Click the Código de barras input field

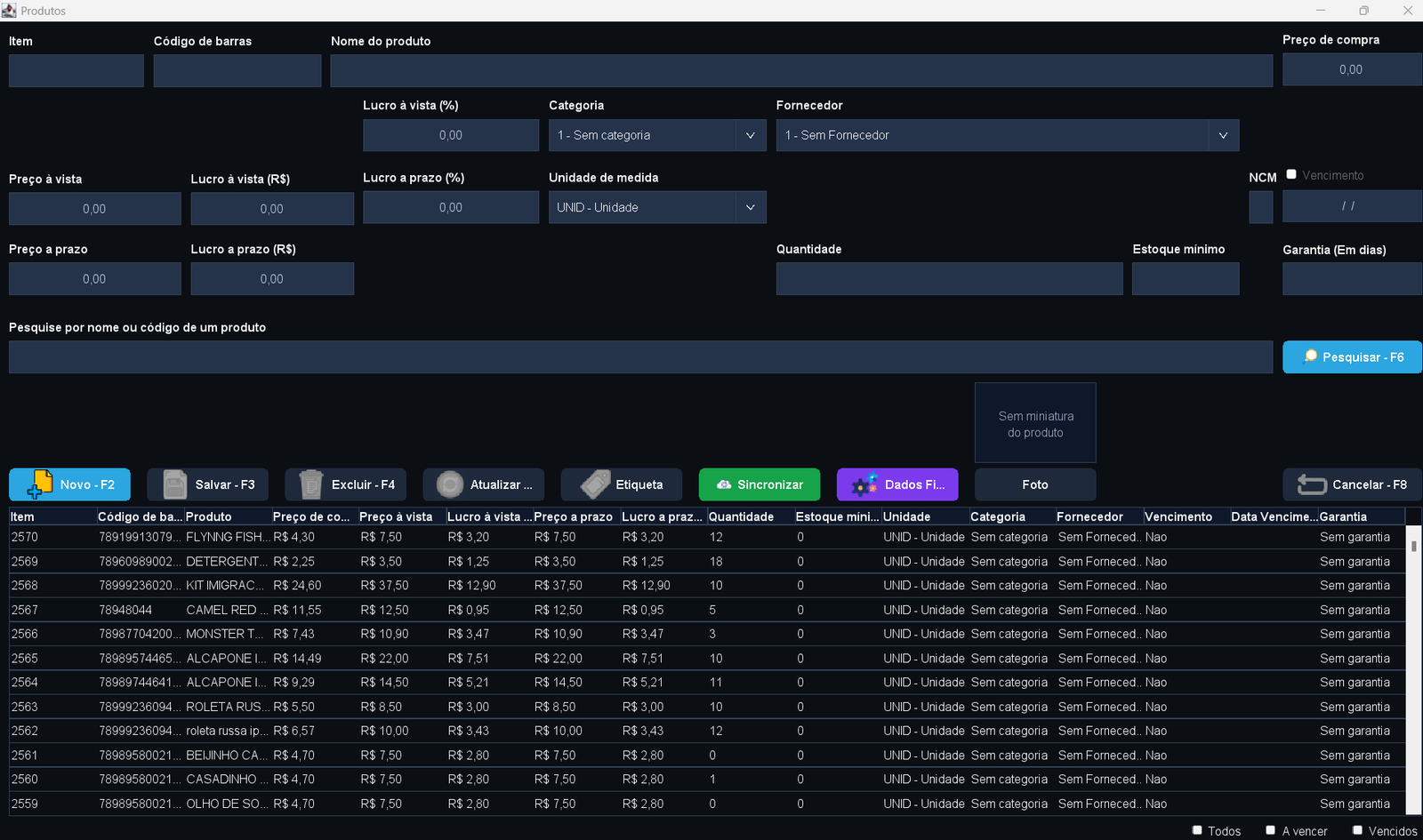(237, 70)
